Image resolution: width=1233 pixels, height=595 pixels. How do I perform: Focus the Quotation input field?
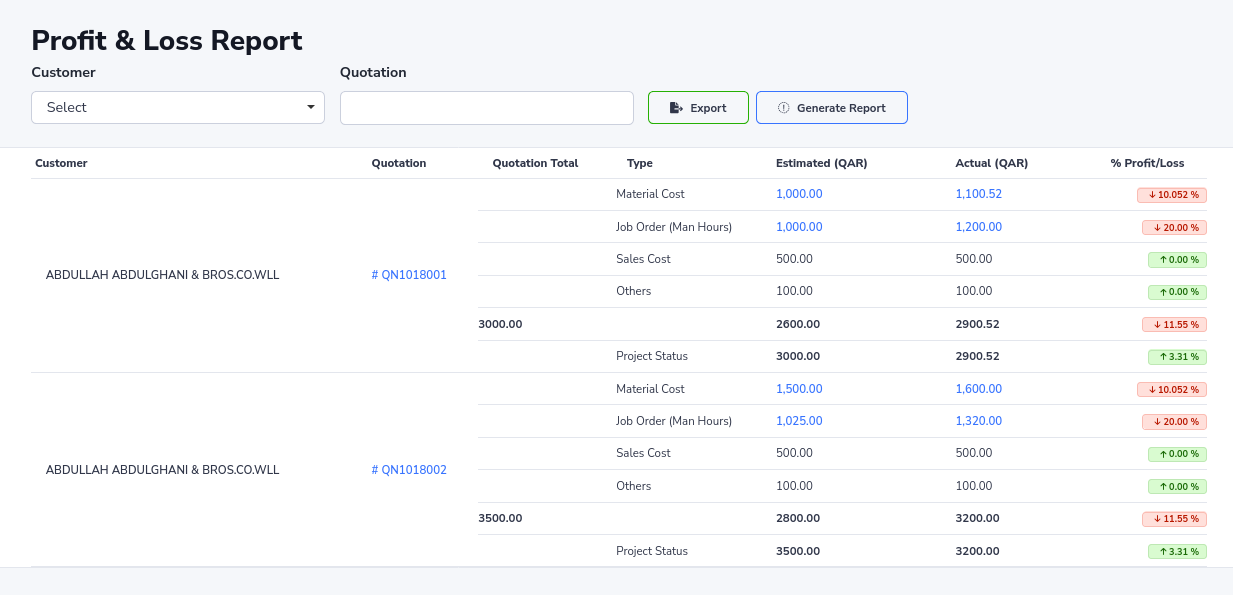487,108
